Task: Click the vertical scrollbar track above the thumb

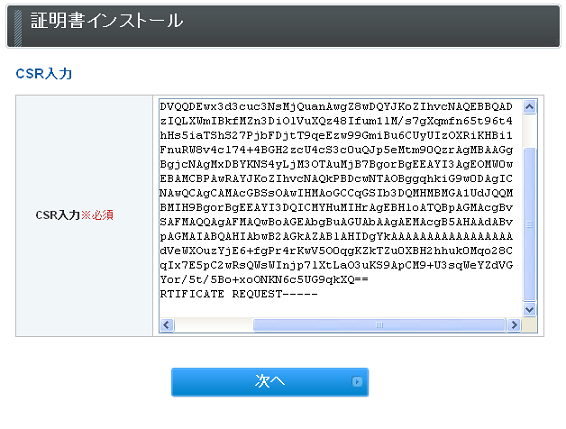Action: (529, 131)
